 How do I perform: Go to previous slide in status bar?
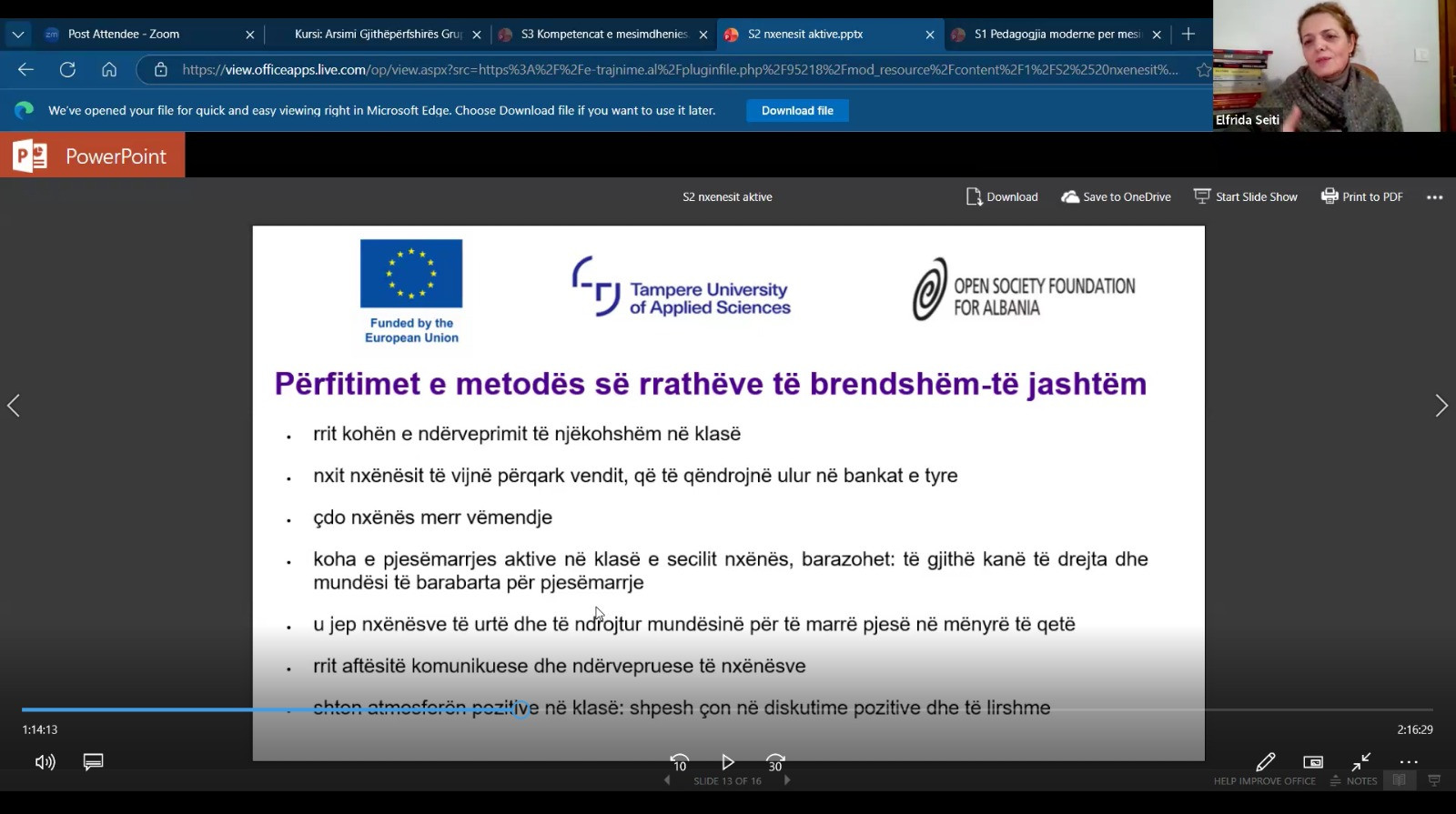(x=668, y=780)
